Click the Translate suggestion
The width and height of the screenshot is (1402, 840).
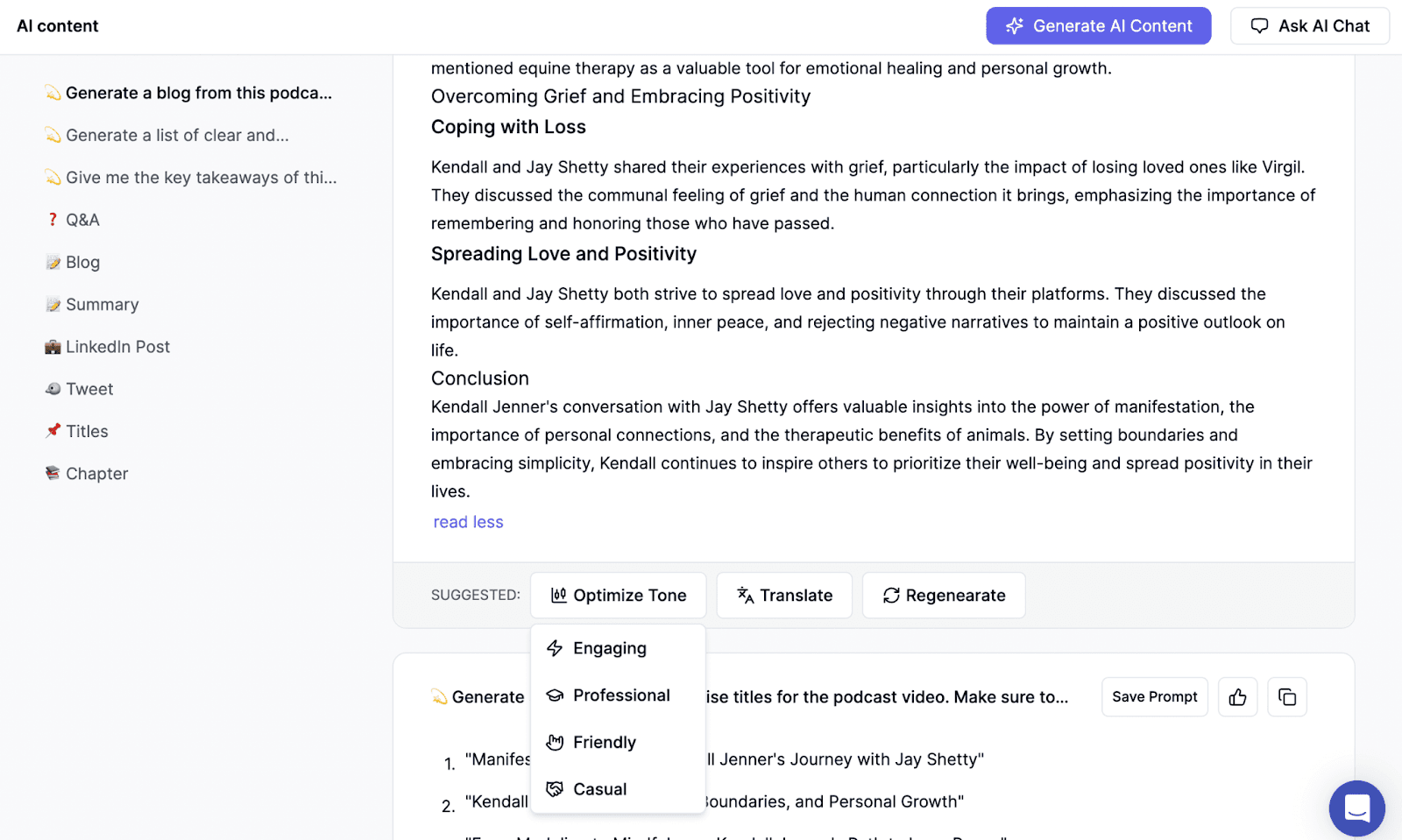pyautogui.click(x=783, y=595)
